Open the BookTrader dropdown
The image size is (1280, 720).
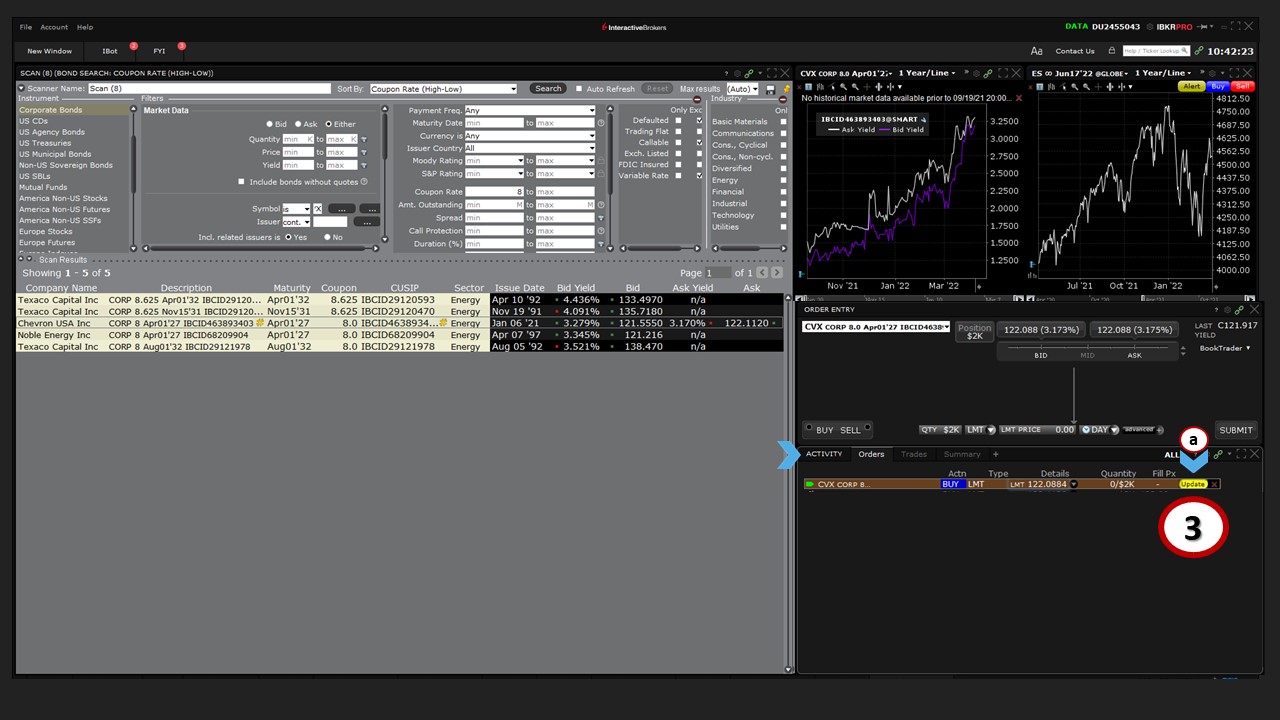[1225, 348]
